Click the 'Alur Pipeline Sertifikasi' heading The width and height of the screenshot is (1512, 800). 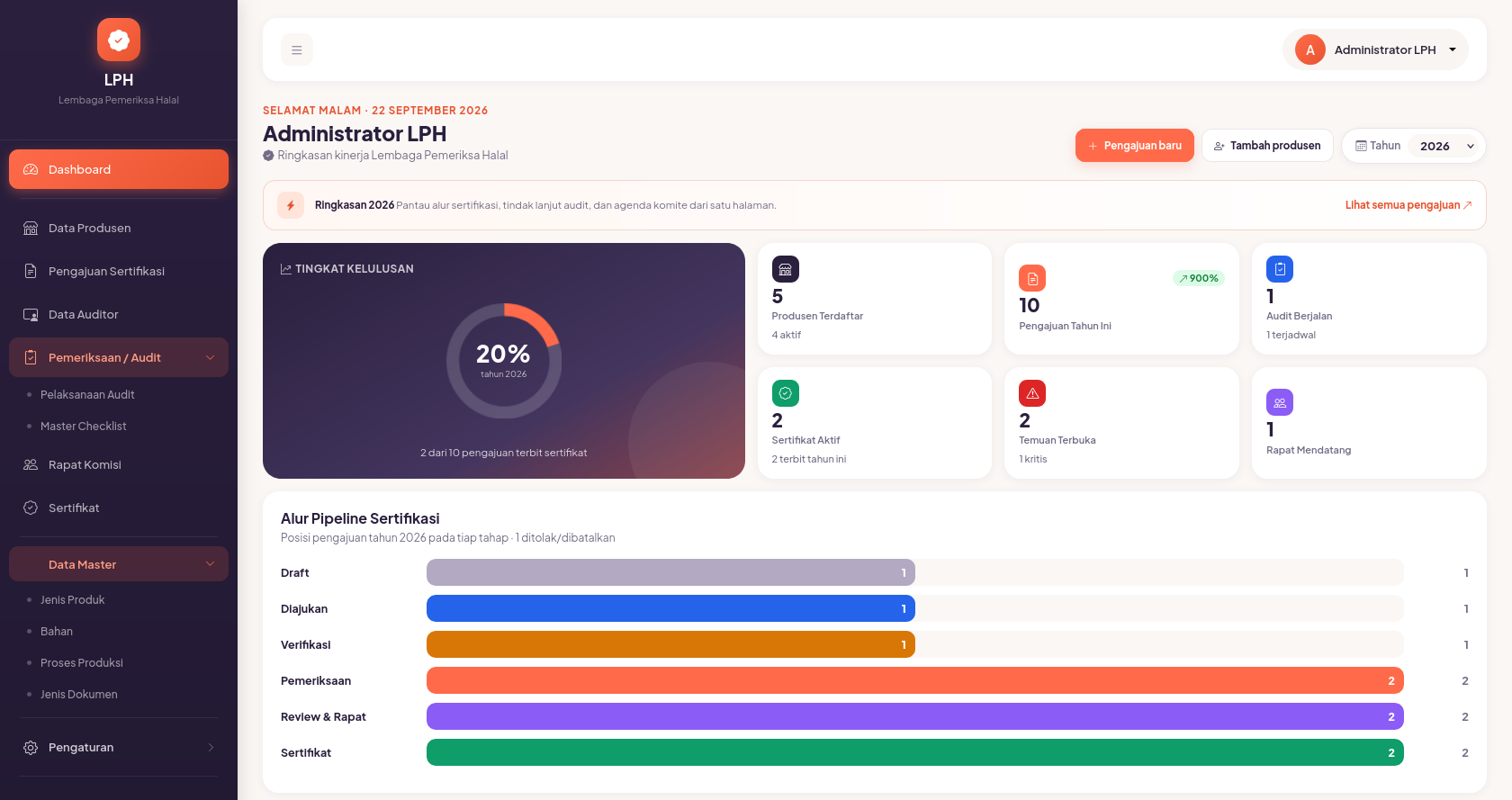pyautogui.click(x=360, y=518)
